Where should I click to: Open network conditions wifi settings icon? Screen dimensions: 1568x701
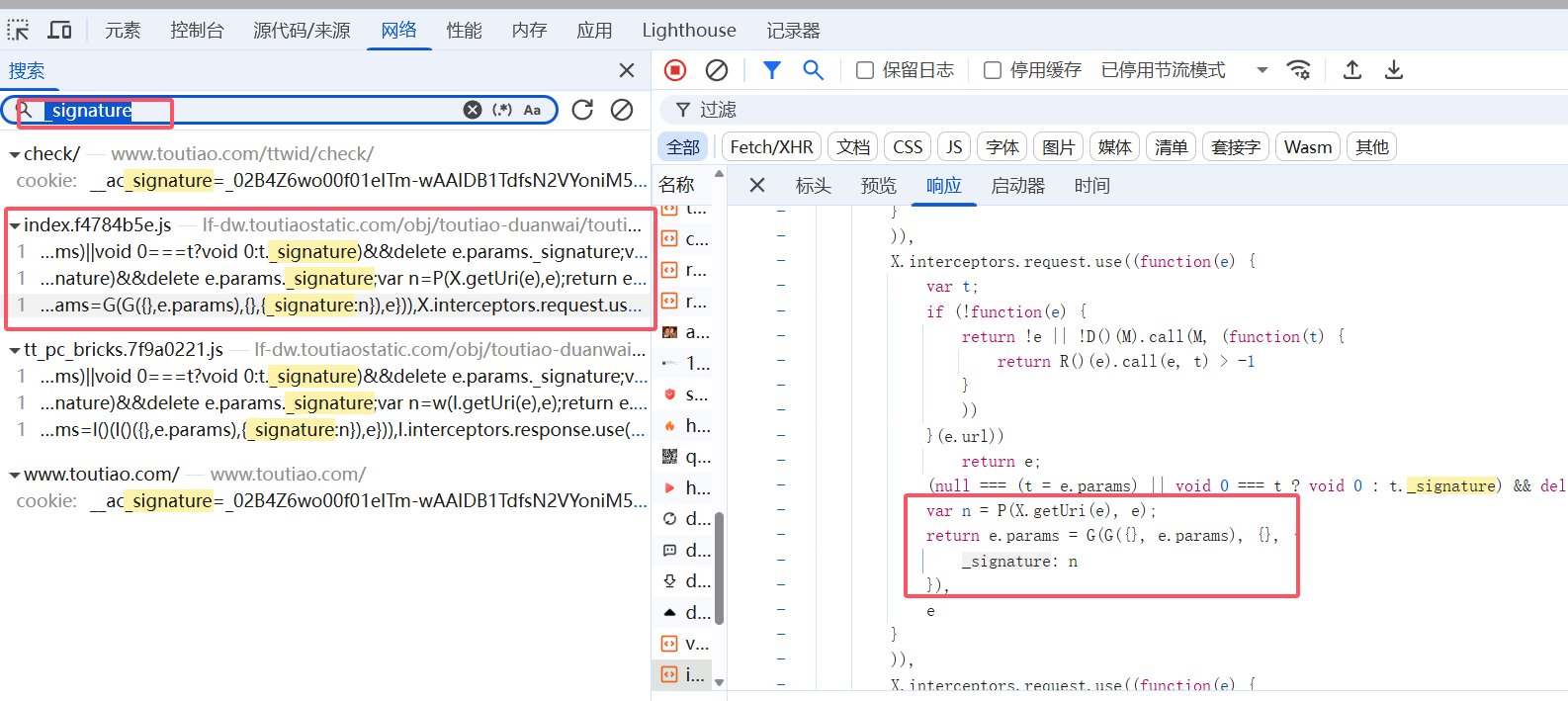tap(1298, 70)
